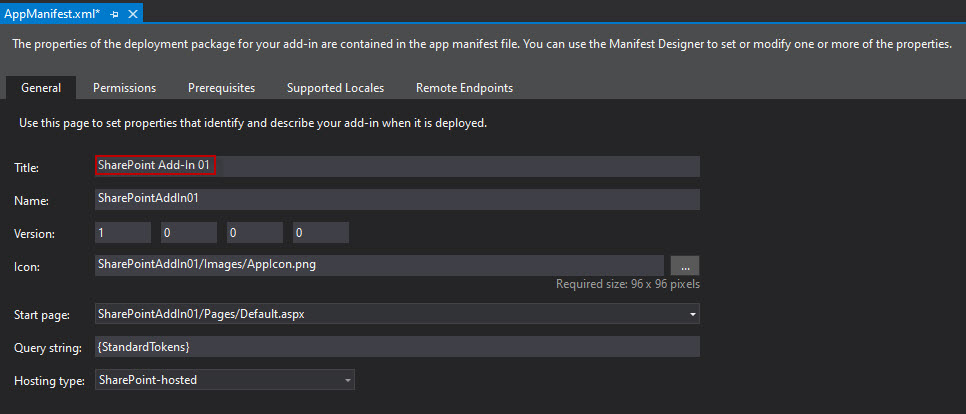
Task: Click the fourth Version number field
Action: pyautogui.click(x=320, y=233)
